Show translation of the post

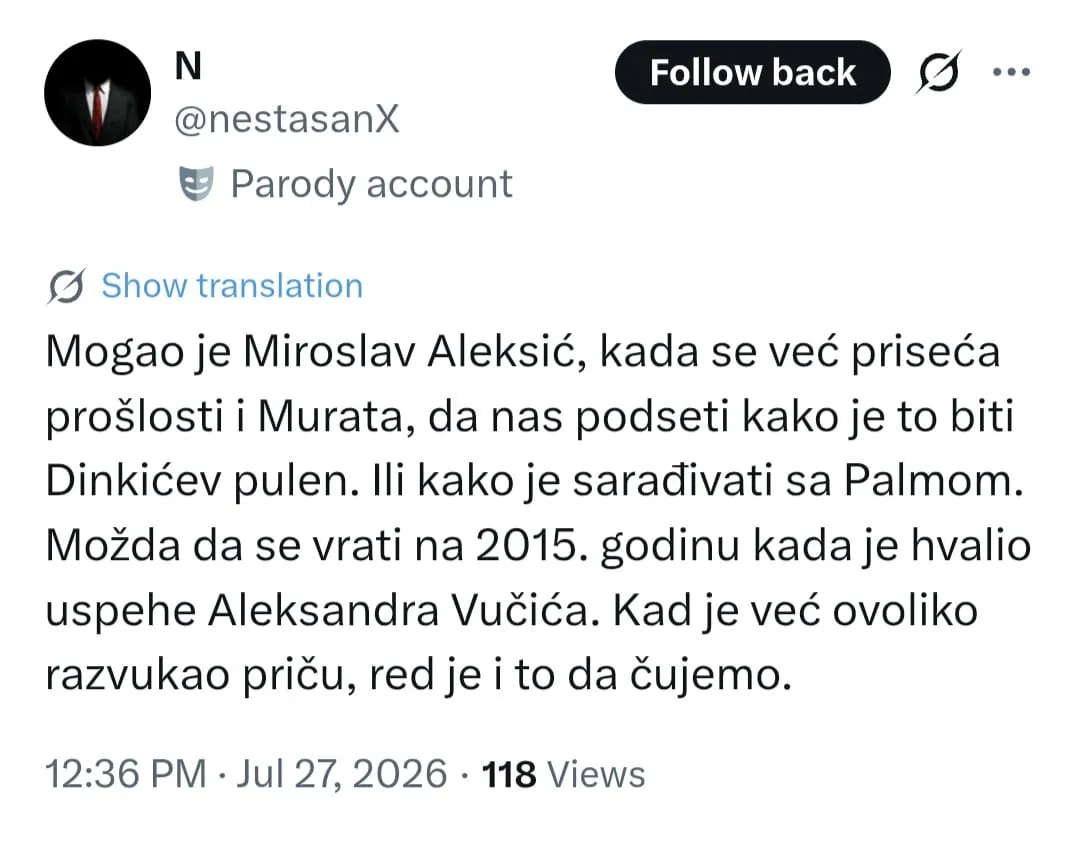[x=232, y=286]
